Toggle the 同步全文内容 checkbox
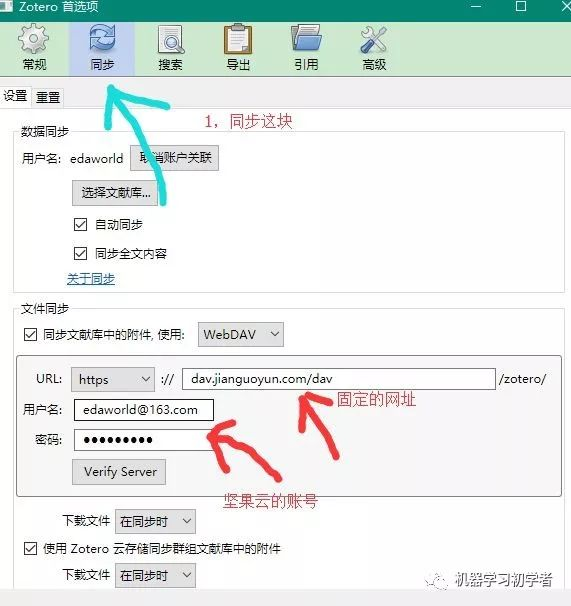This screenshot has width=571, height=606. (80, 254)
